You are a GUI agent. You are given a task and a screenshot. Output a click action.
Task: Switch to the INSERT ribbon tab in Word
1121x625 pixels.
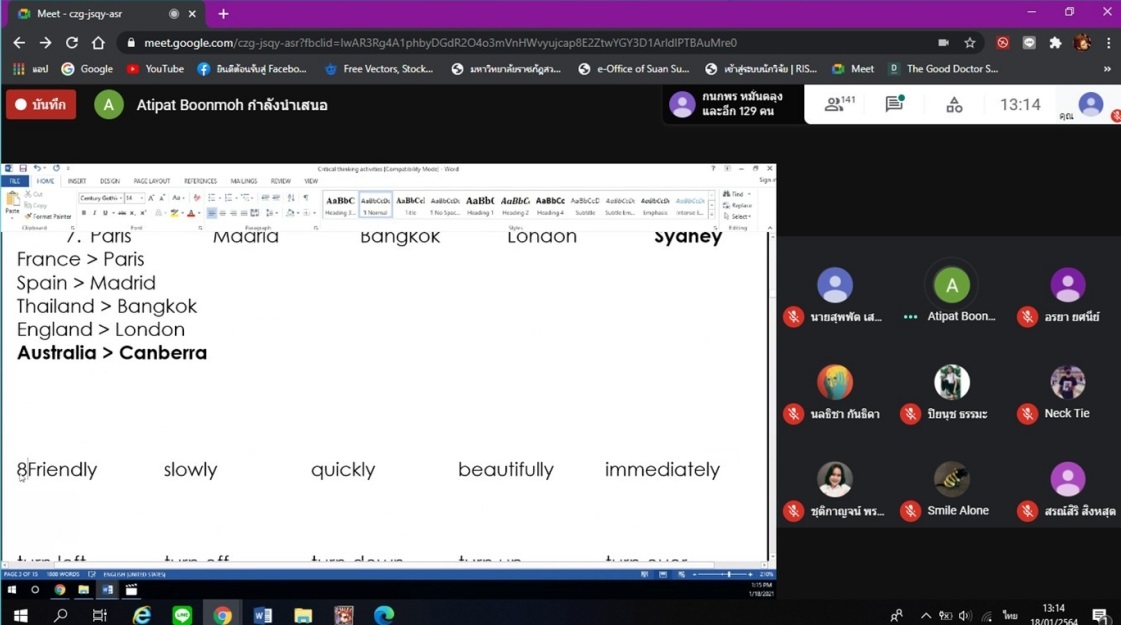[77, 181]
